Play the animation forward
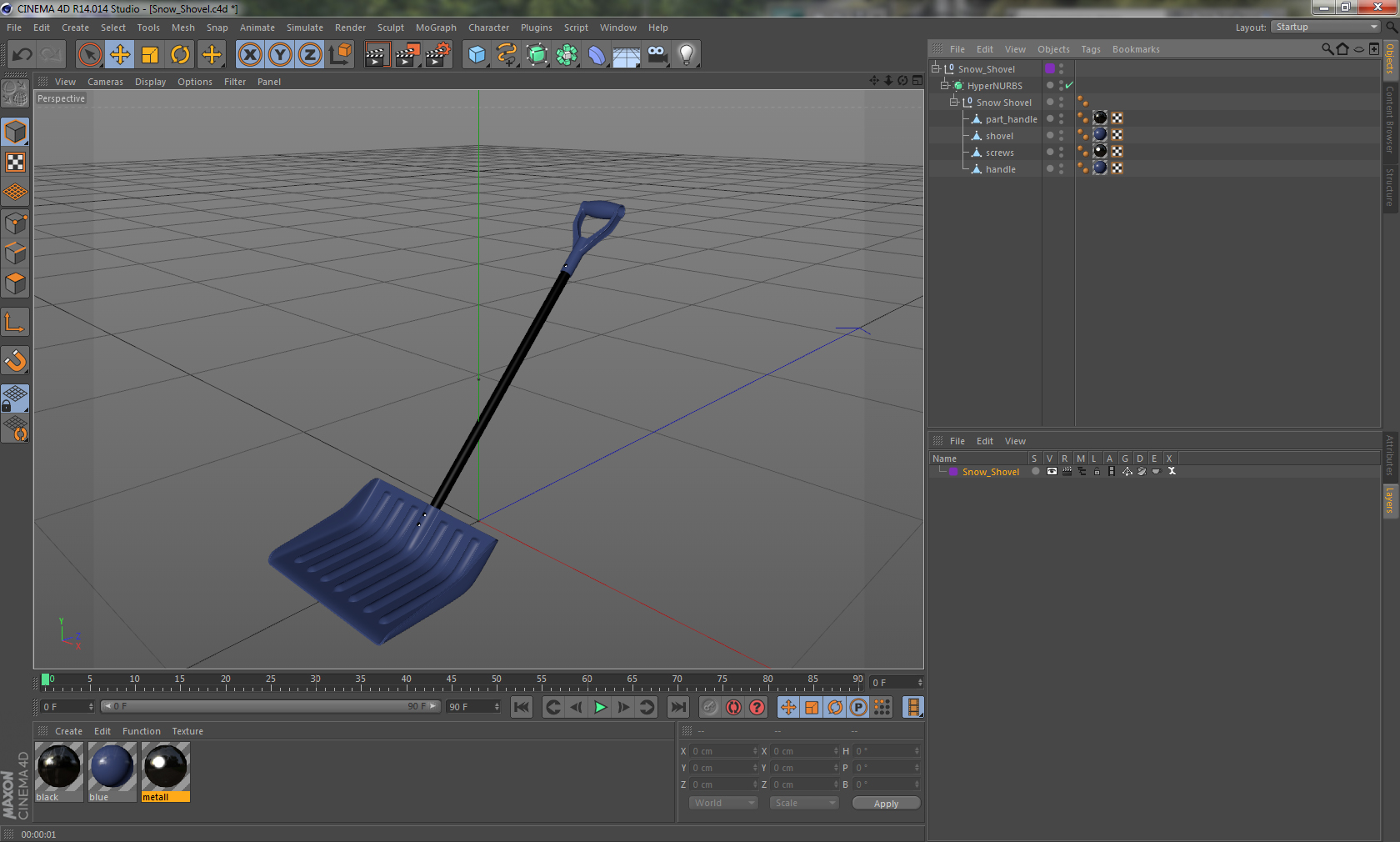The image size is (1400, 842). [x=600, y=707]
